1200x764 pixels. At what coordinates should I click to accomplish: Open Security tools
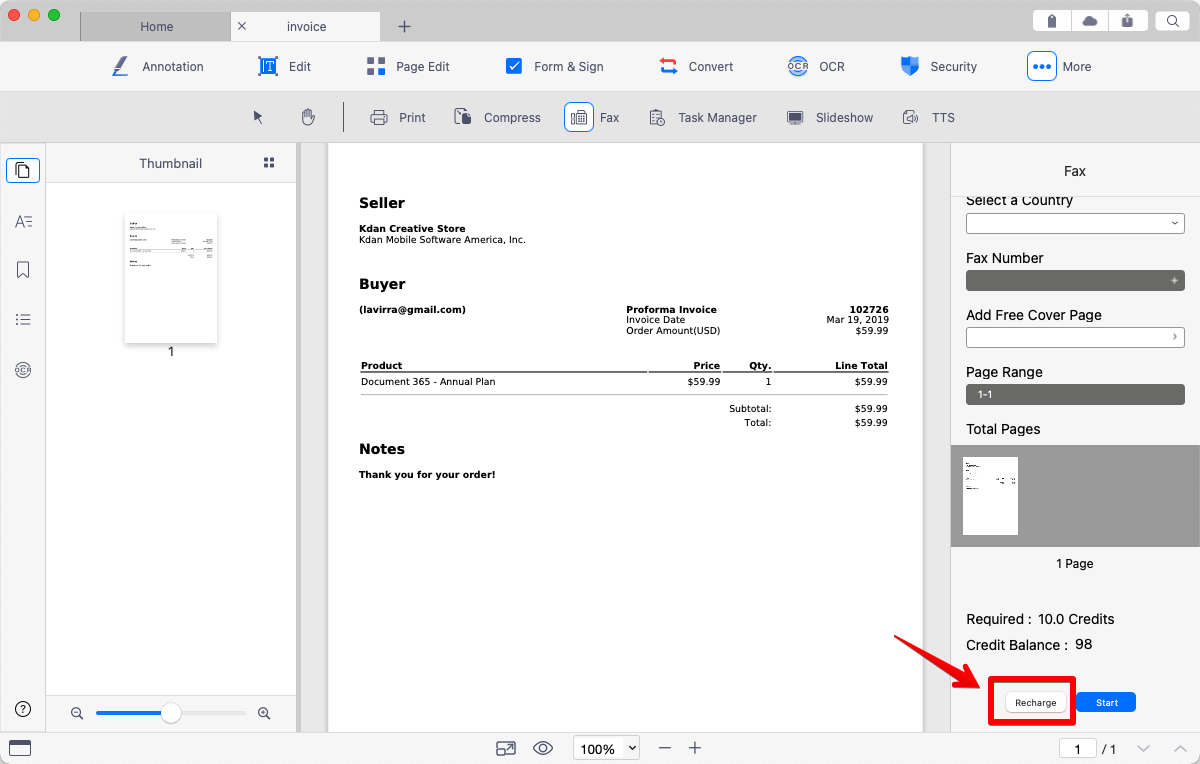(x=938, y=67)
